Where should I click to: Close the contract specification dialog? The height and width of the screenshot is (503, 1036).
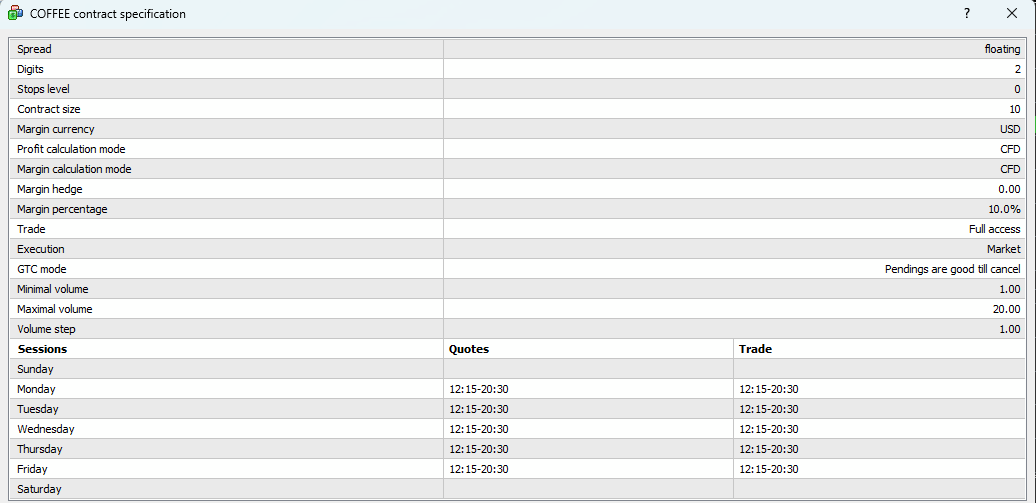coord(1011,14)
